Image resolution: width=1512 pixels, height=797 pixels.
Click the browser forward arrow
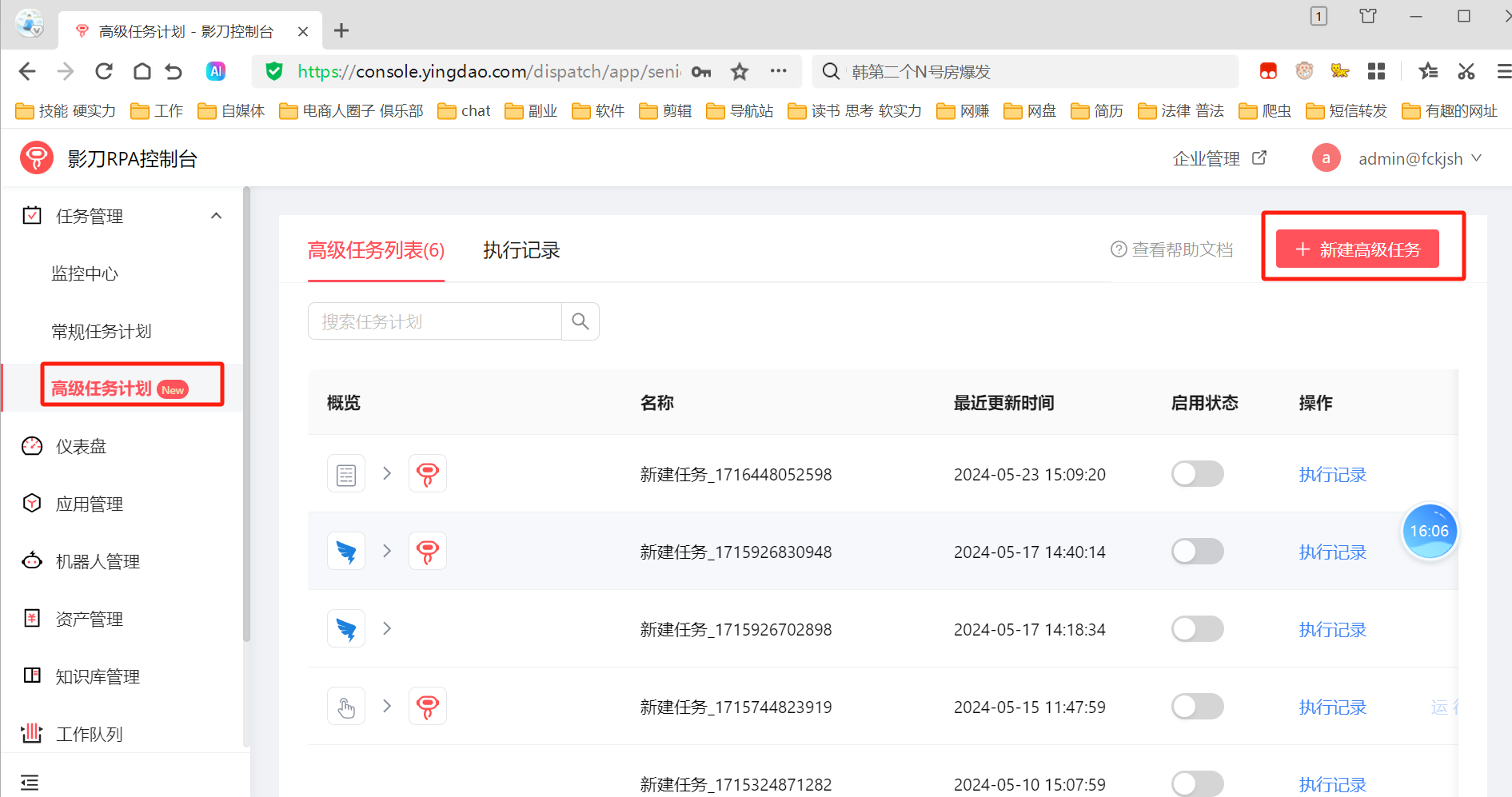(x=66, y=72)
